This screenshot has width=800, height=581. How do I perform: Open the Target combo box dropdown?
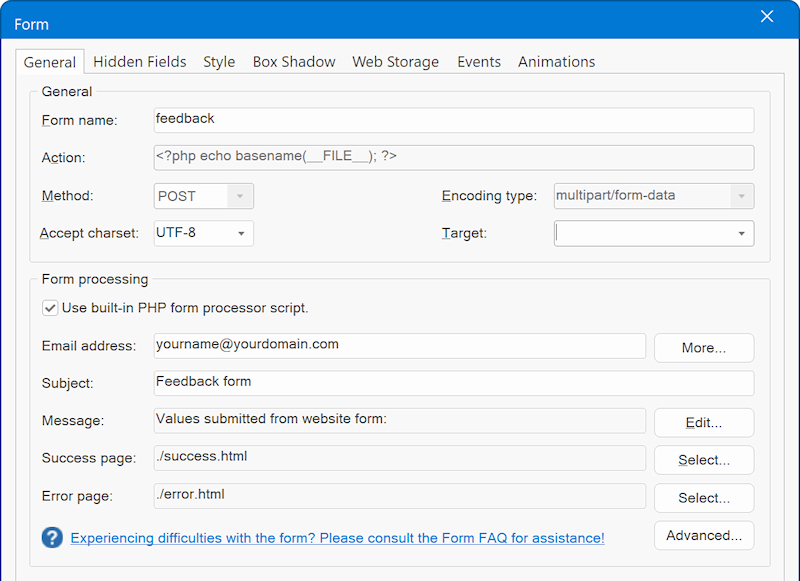point(741,234)
